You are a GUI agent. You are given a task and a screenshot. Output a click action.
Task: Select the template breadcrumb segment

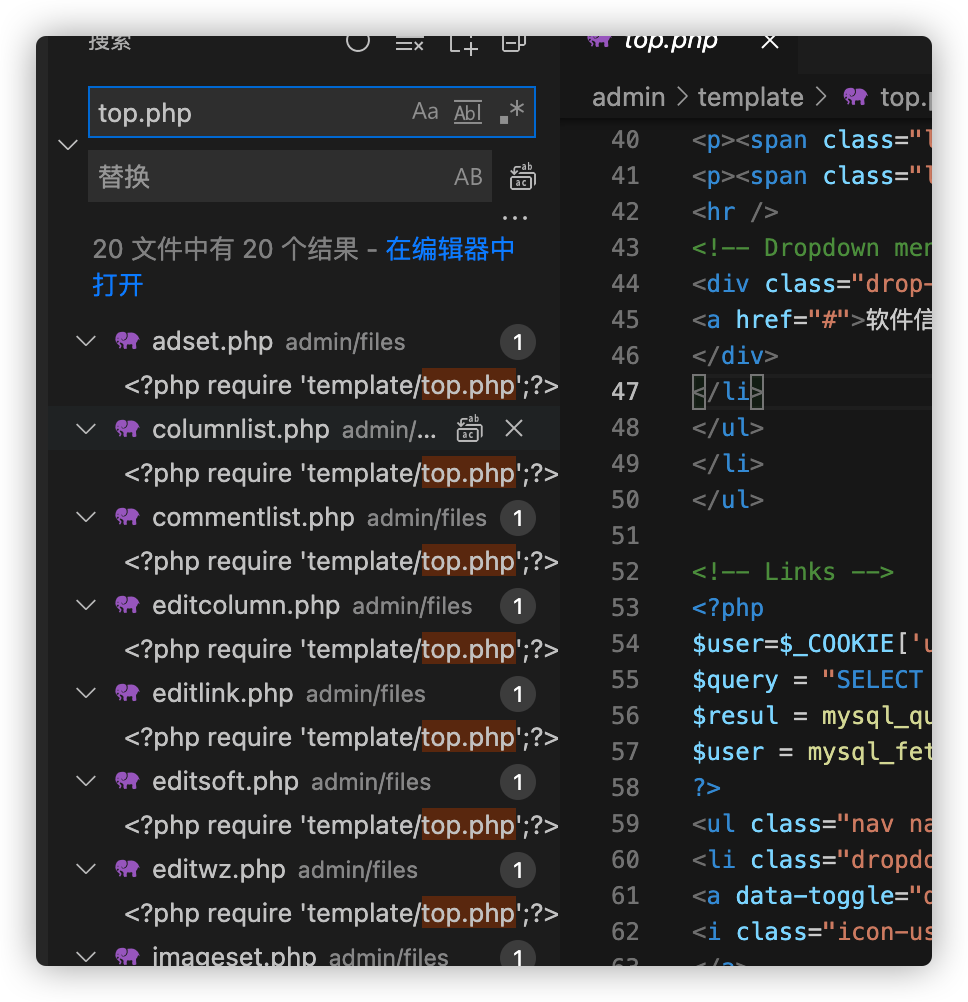coord(750,97)
